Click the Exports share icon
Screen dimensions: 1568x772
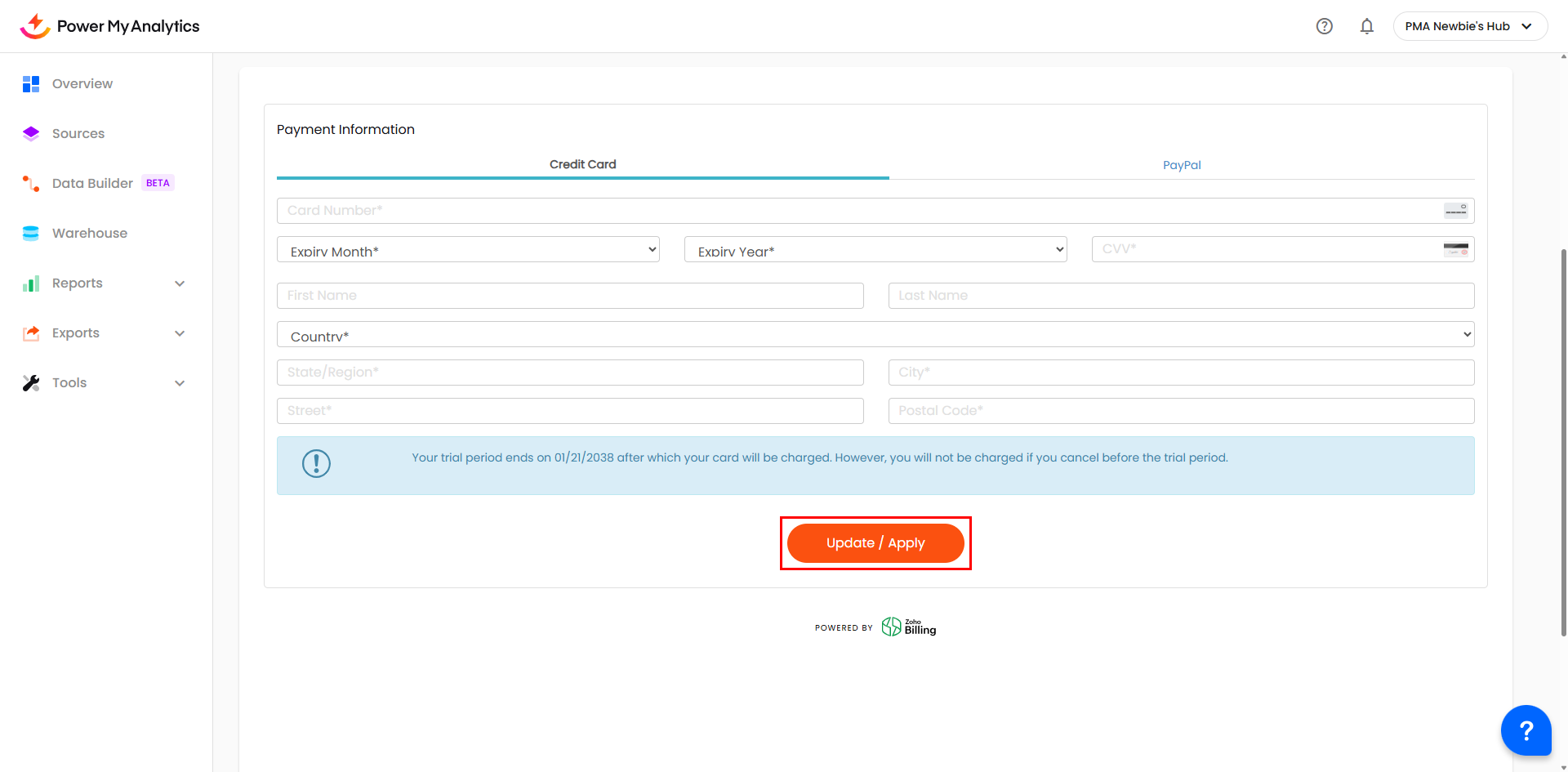point(31,333)
